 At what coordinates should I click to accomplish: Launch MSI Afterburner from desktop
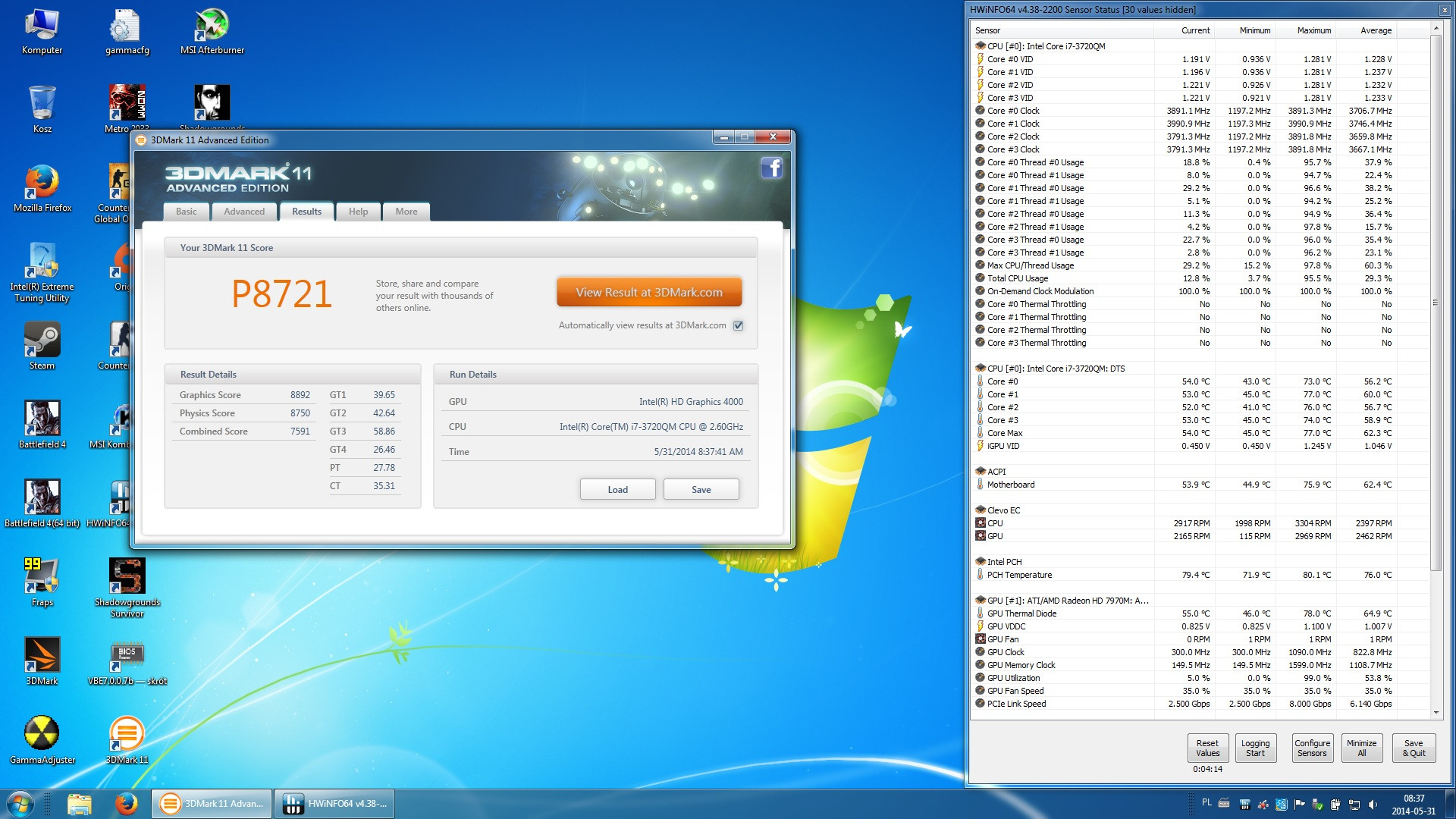point(212,33)
